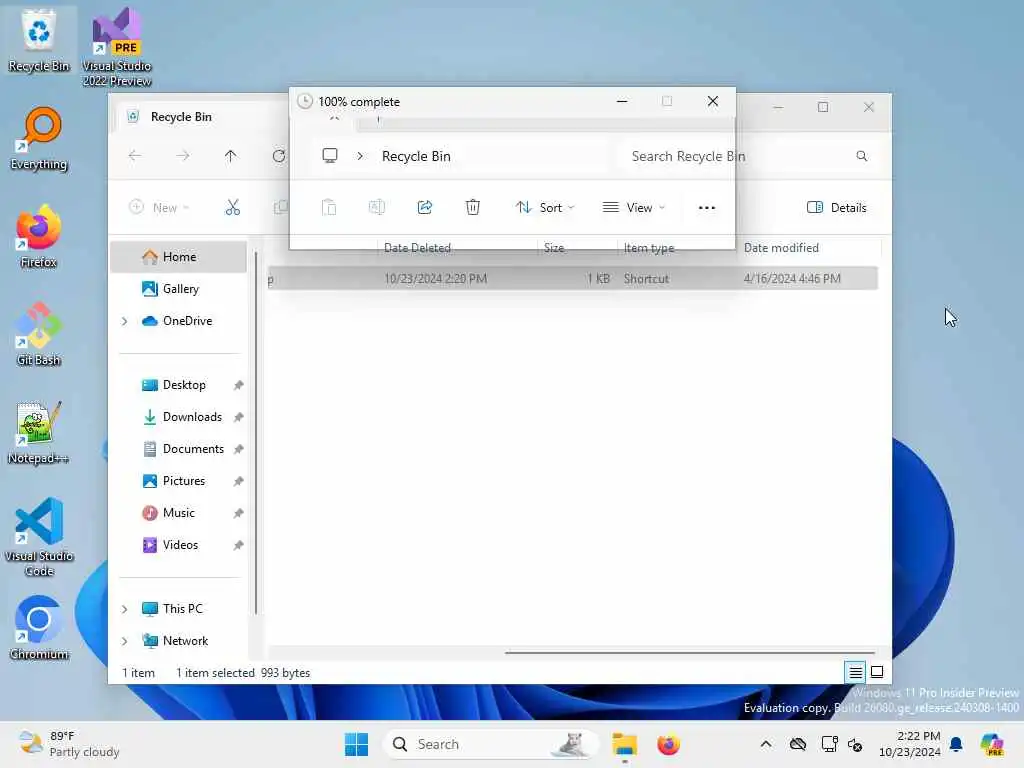The image size is (1024, 768).
Task: Go up one folder level arrow
Action: 231,156
